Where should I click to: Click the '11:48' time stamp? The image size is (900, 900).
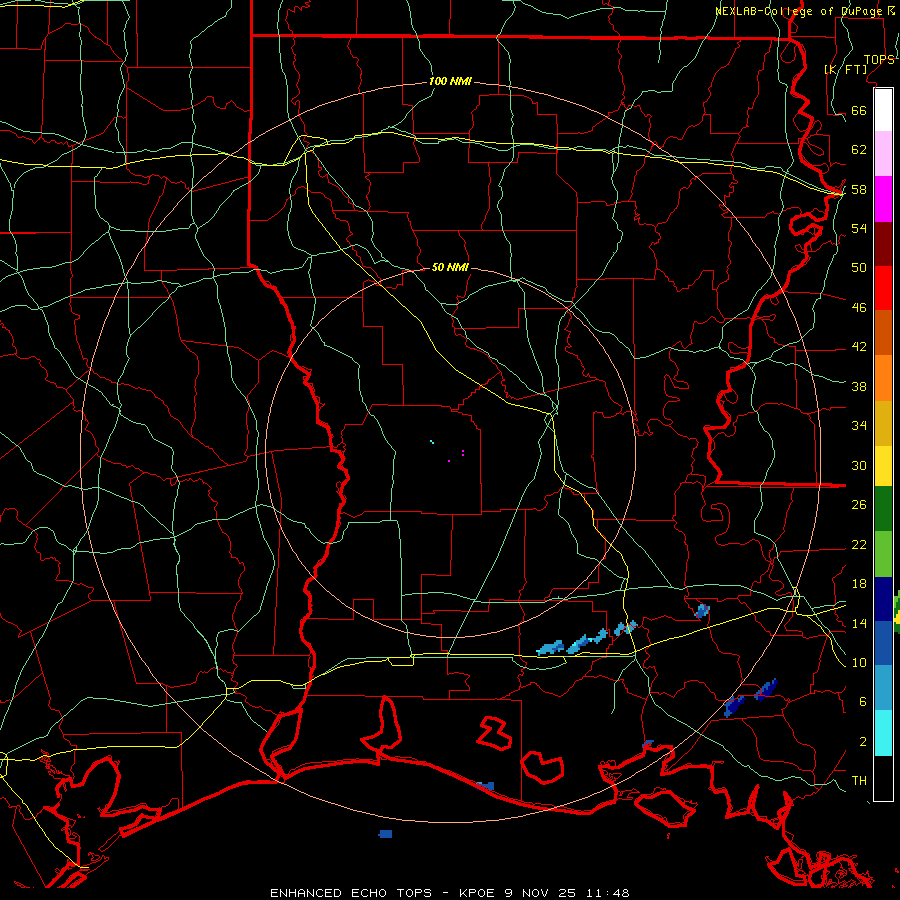[x=608, y=893]
